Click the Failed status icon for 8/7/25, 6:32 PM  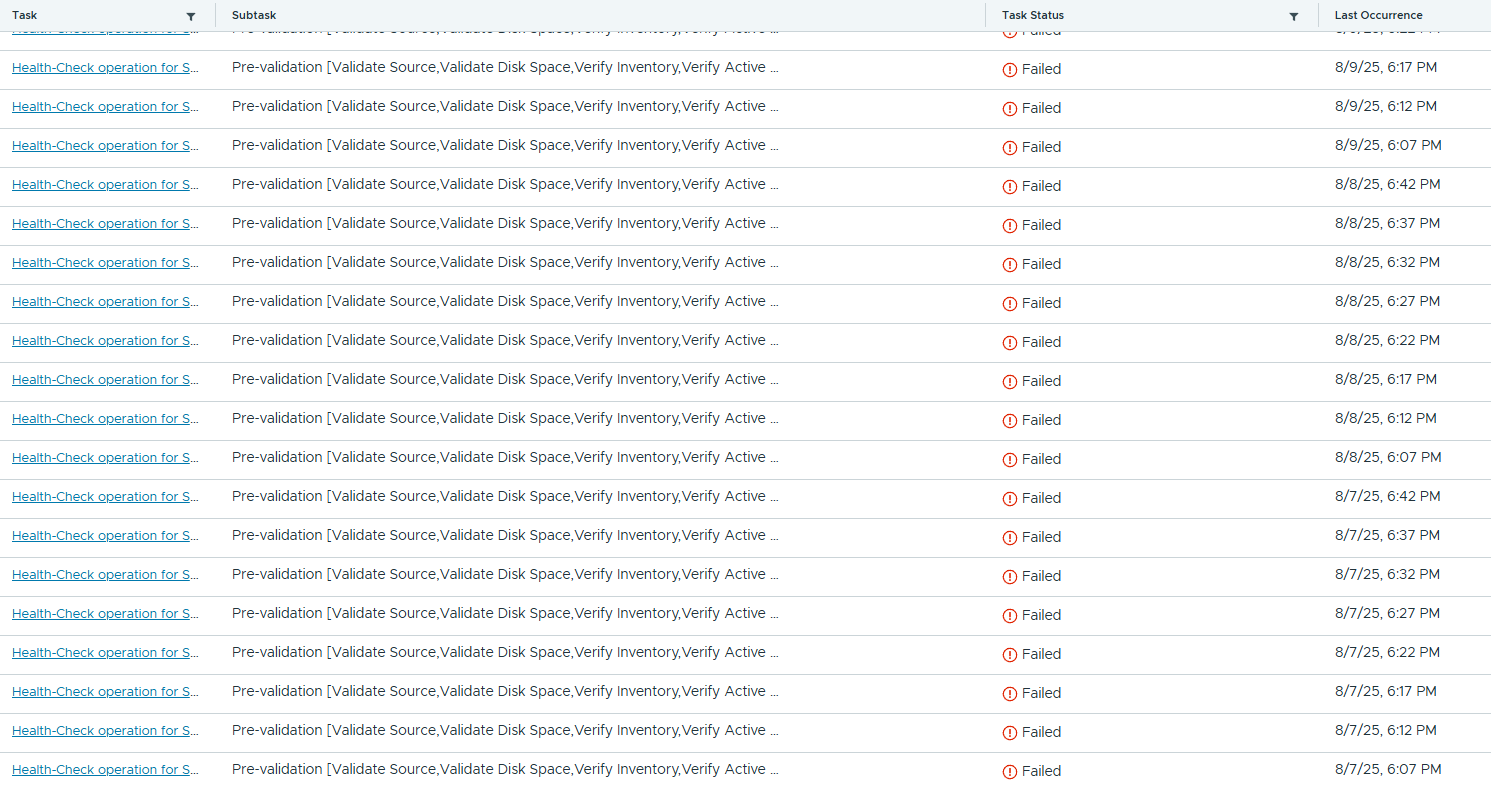[x=1010, y=577]
